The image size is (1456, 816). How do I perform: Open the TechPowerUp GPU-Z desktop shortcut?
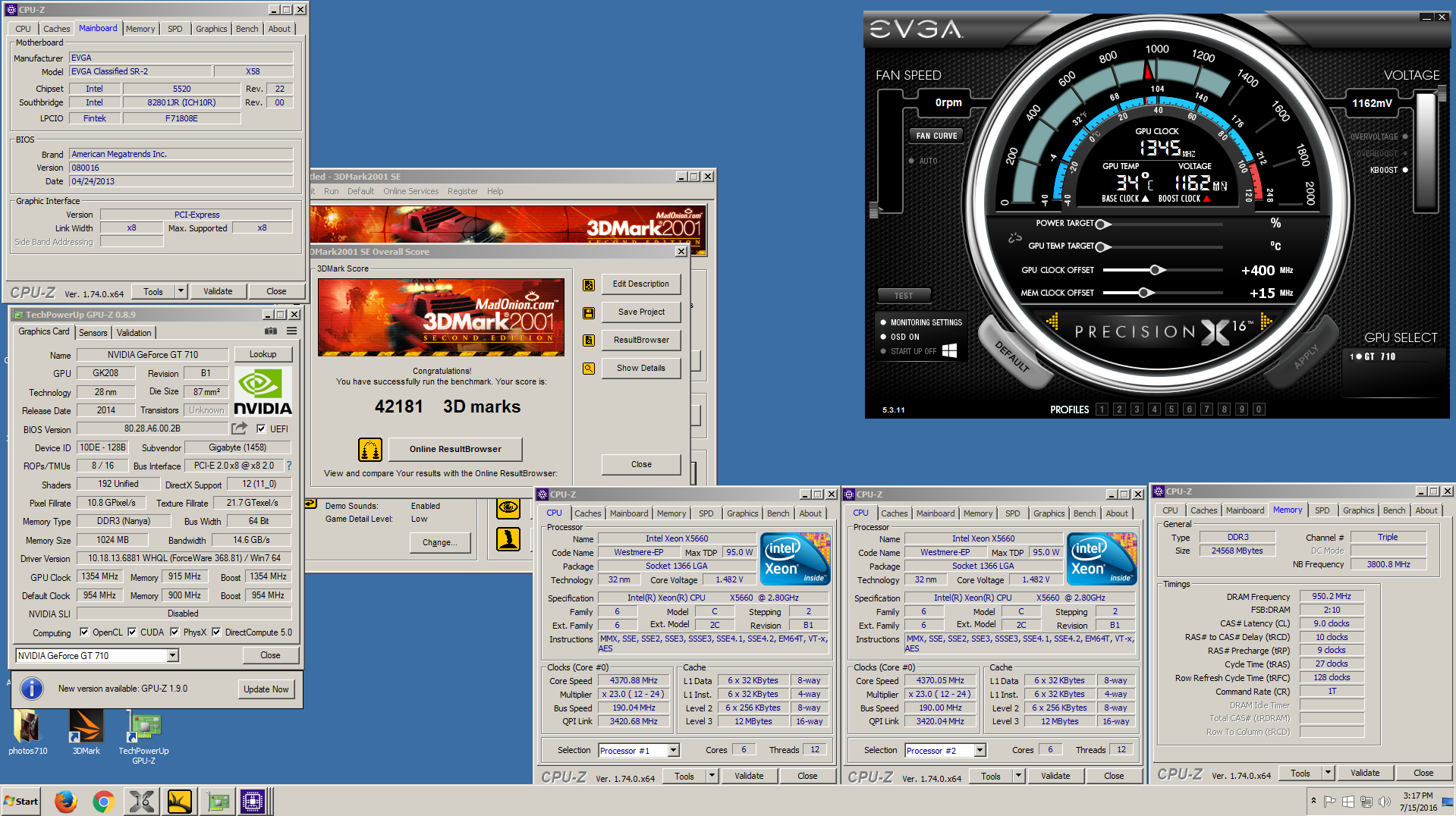click(143, 737)
